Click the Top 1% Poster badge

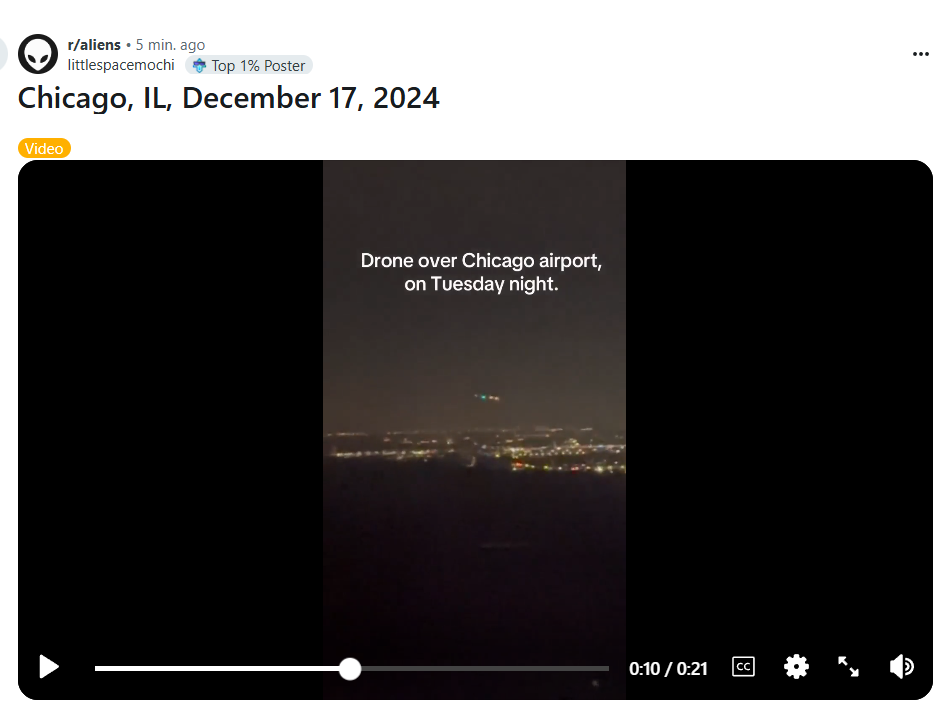point(249,66)
